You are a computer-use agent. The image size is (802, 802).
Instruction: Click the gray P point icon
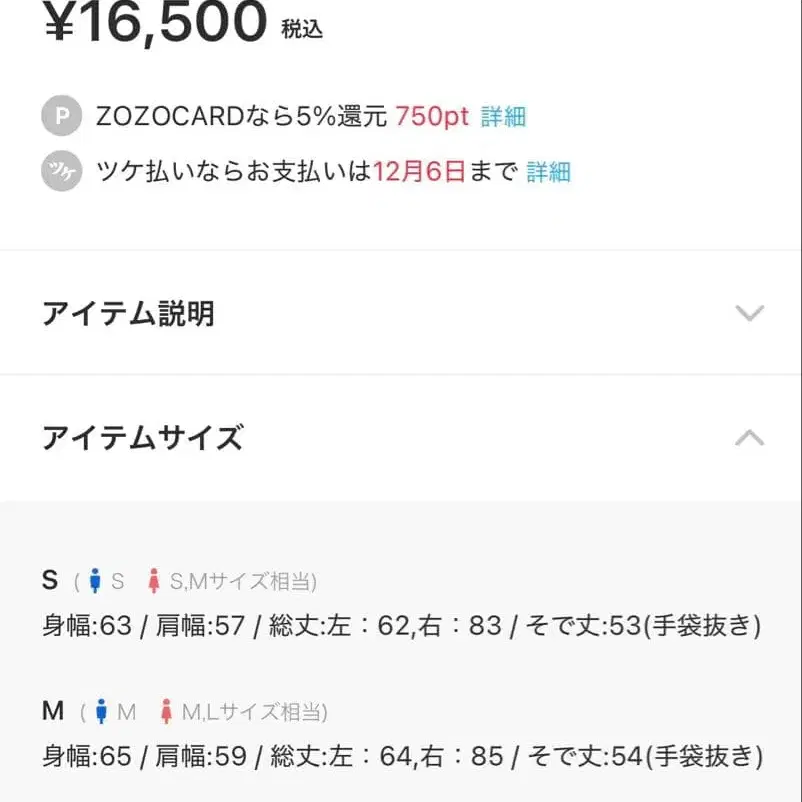[x=61, y=116]
